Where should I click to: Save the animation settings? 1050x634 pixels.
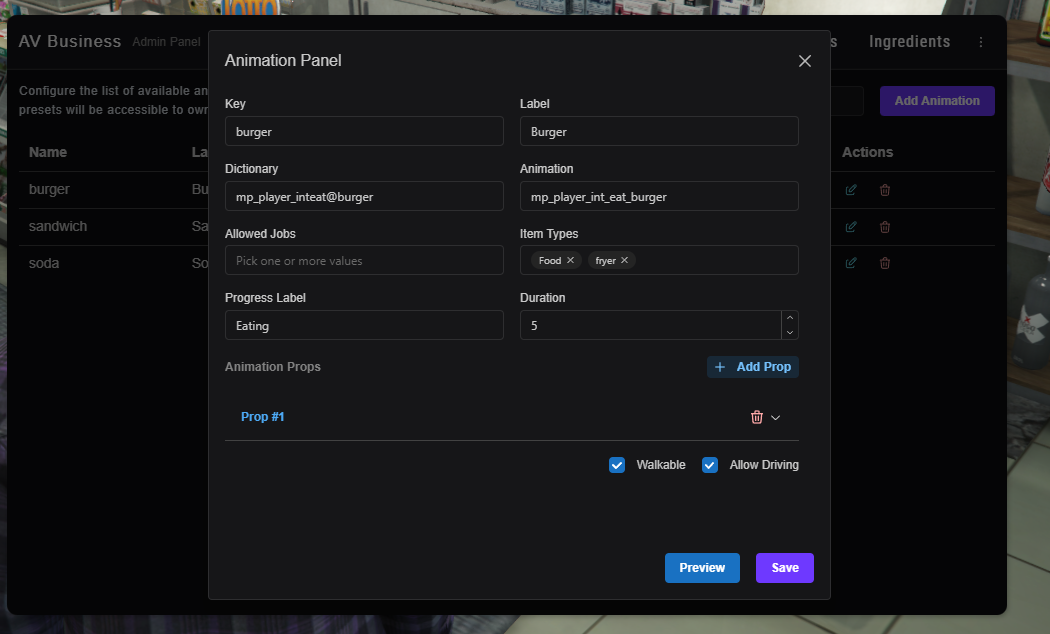click(x=785, y=568)
